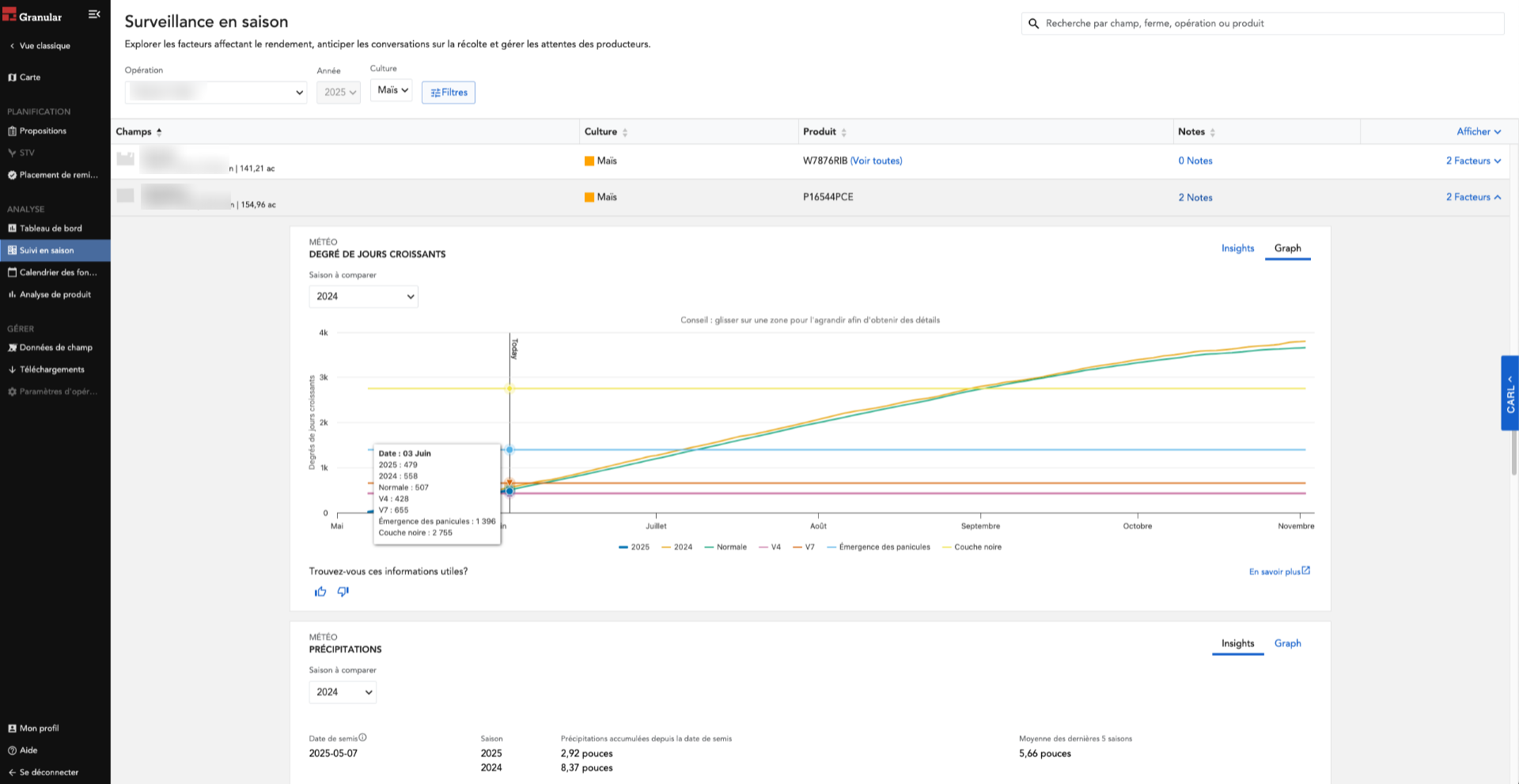Toggle Couche noire series in legend
1519x784 pixels.
point(972,547)
